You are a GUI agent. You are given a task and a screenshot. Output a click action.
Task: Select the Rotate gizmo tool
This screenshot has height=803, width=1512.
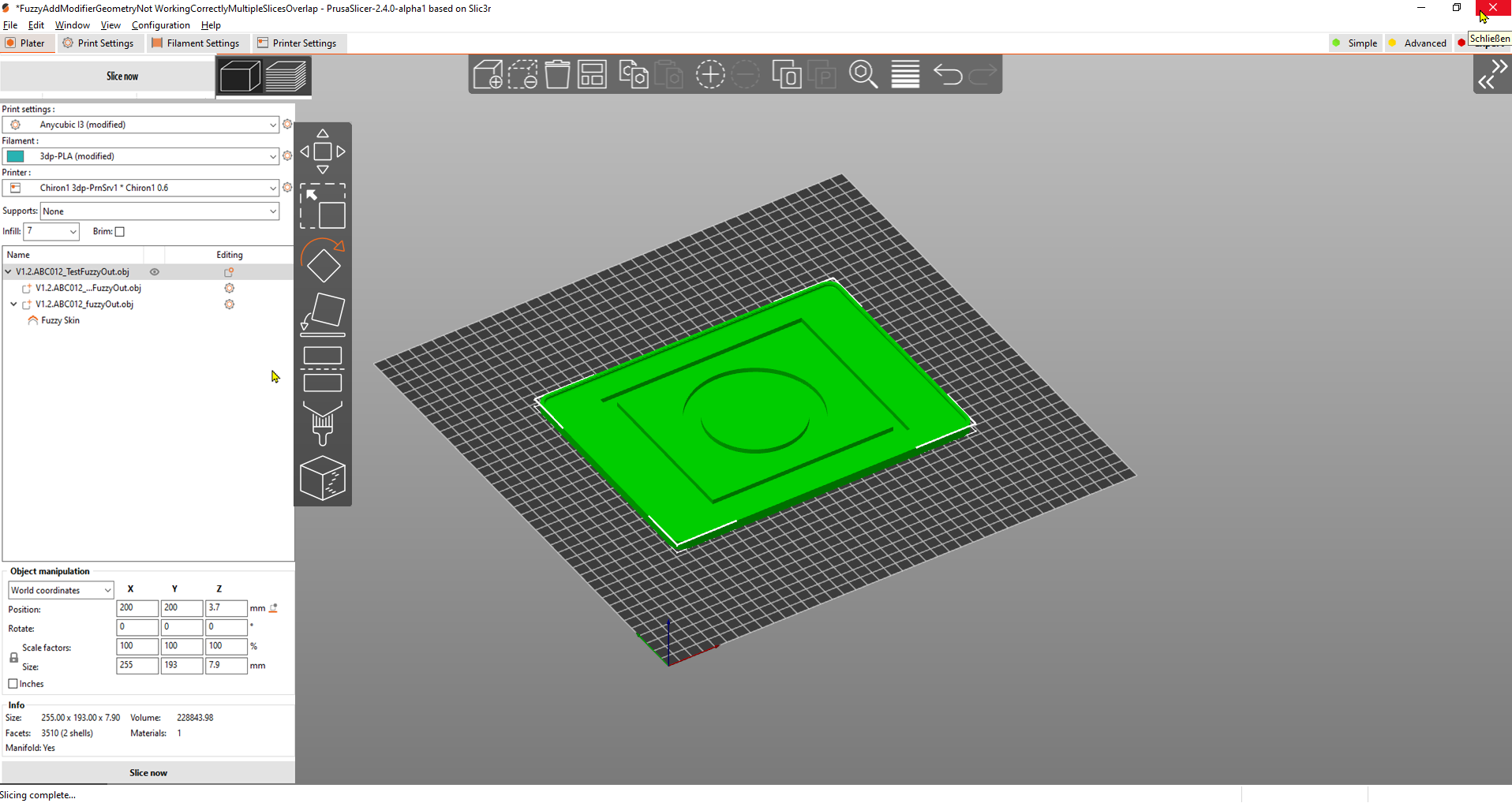point(323,260)
